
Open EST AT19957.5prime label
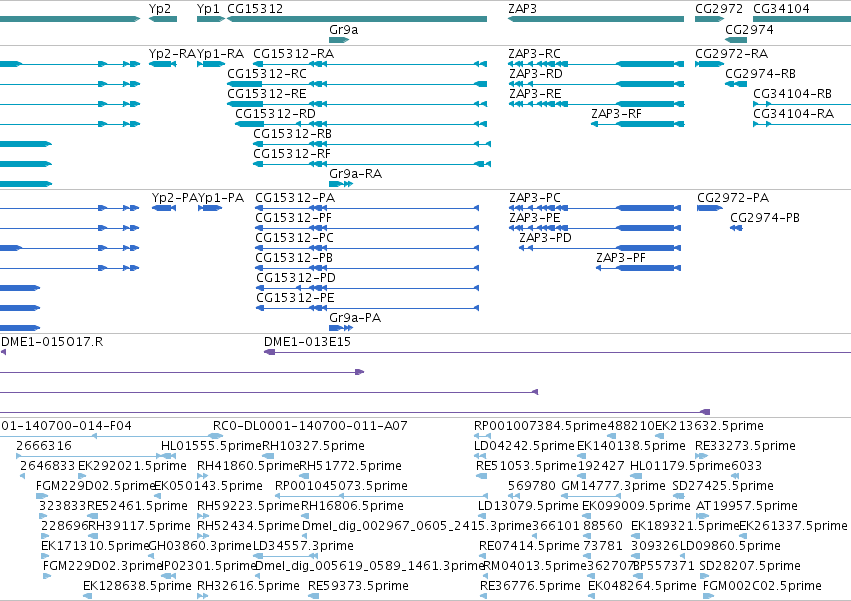click(747, 506)
